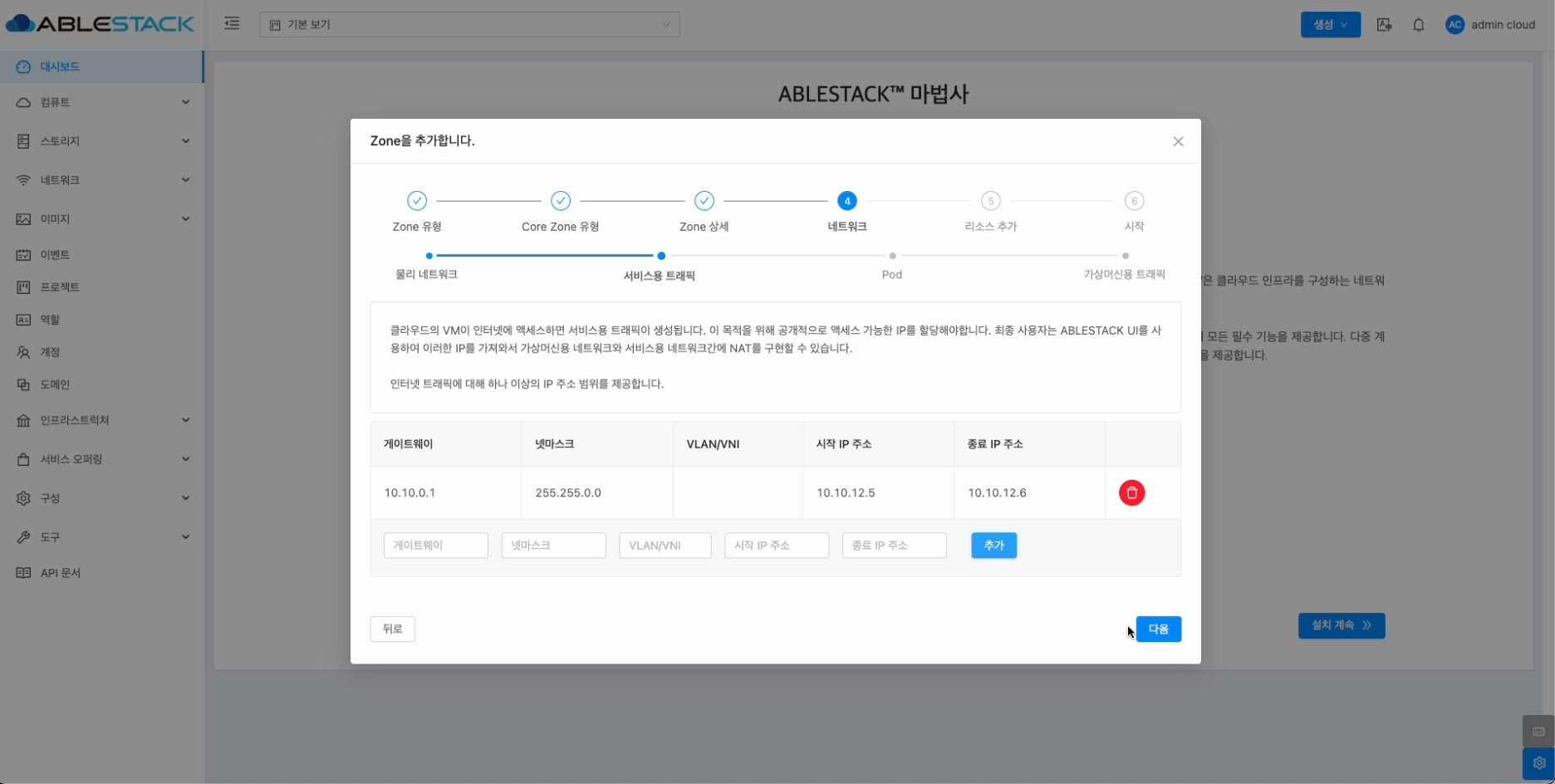Open the 생성 create dropdown button

pos(1330,25)
